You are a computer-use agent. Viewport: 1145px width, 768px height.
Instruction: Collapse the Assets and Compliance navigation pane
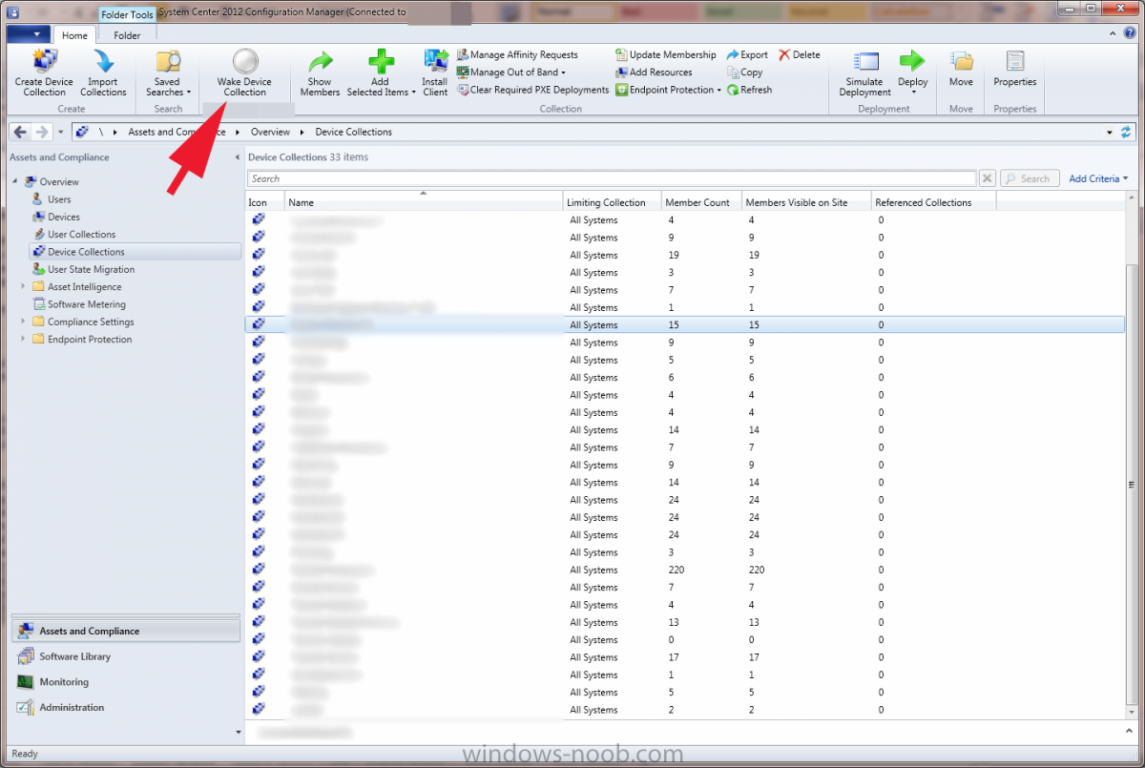pyautogui.click(x=237, y=158)
